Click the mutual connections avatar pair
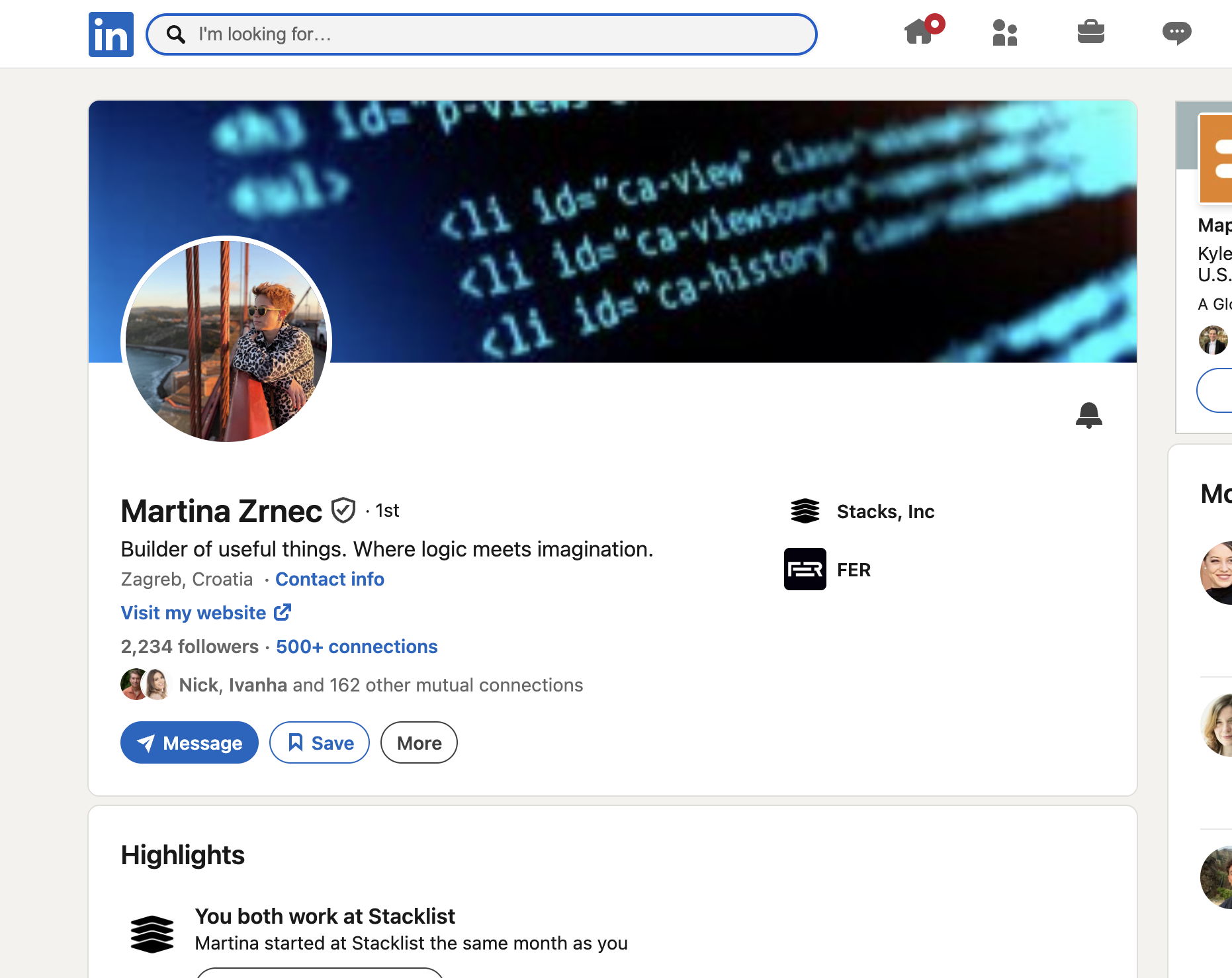 (x=145, y=684)
